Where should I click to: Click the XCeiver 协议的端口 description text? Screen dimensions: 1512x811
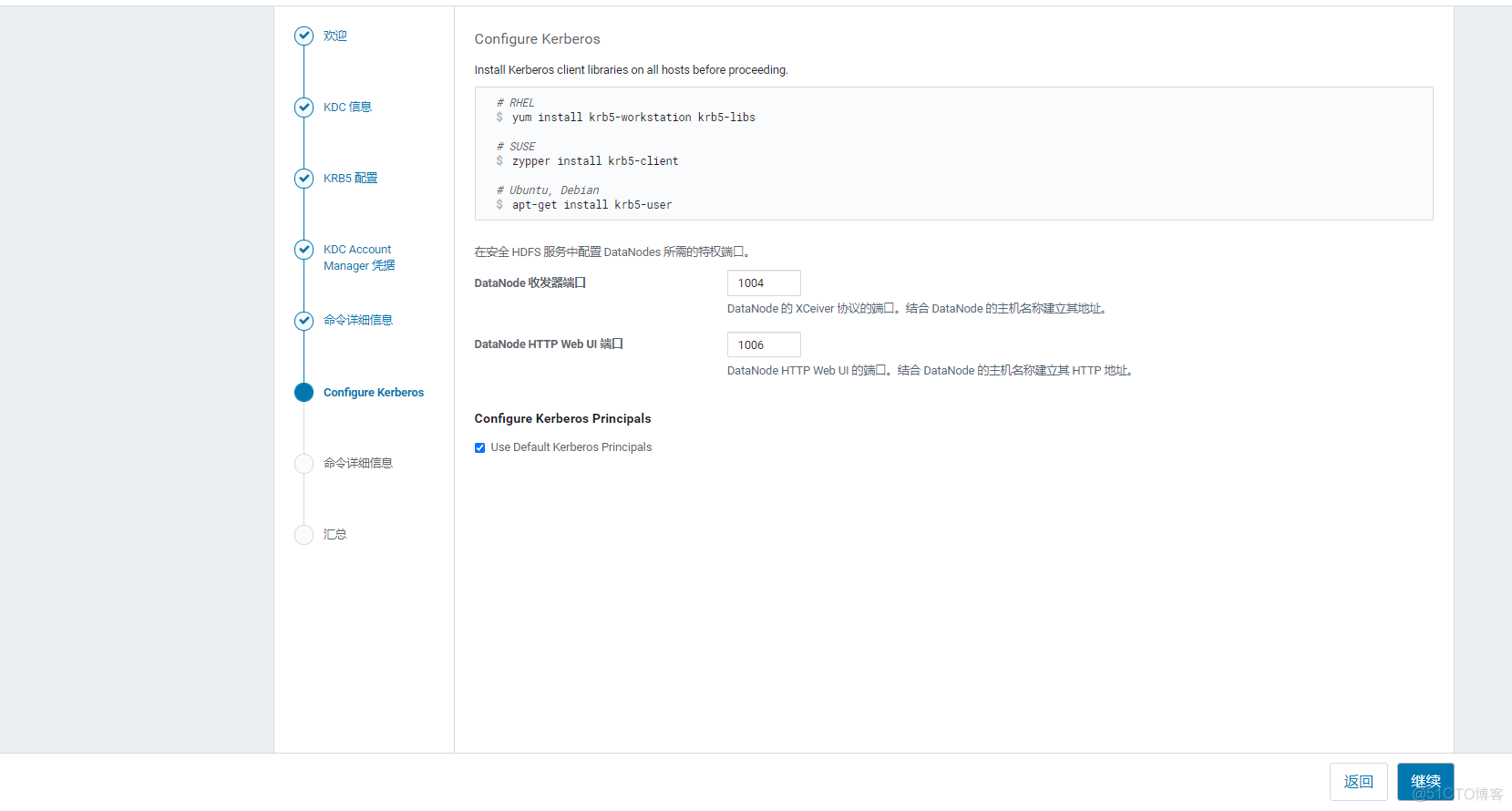click(918, 309)
